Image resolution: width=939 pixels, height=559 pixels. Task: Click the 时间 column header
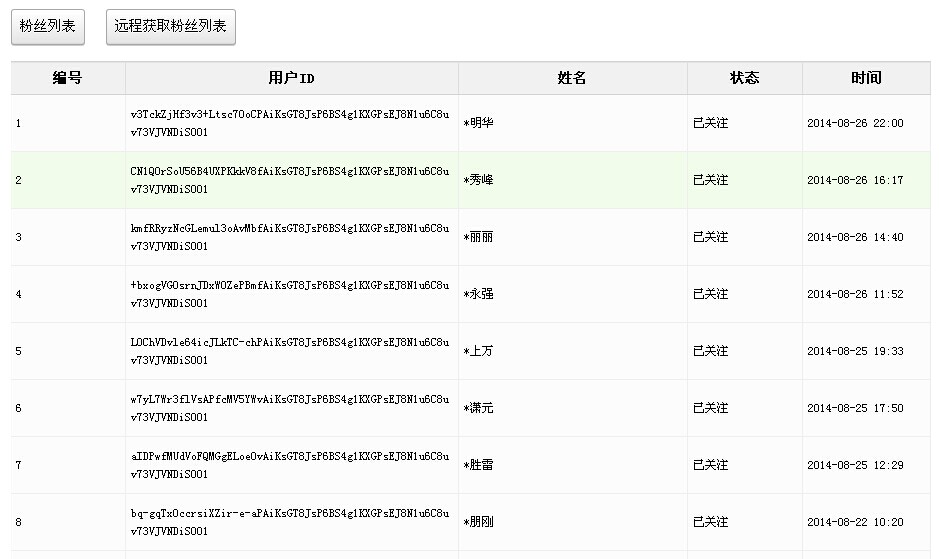pyautogui.click(x=866, y=78)
